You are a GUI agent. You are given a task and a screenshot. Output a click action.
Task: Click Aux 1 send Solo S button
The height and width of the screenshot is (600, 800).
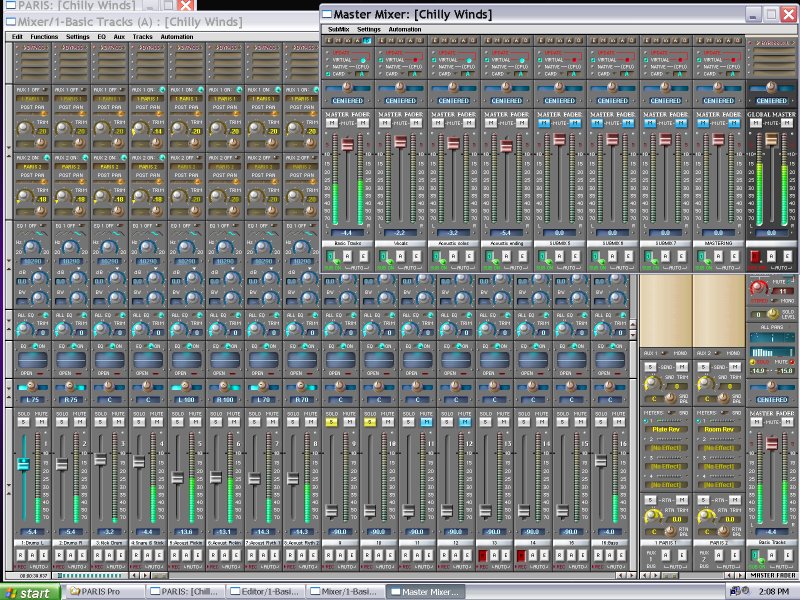650,367
